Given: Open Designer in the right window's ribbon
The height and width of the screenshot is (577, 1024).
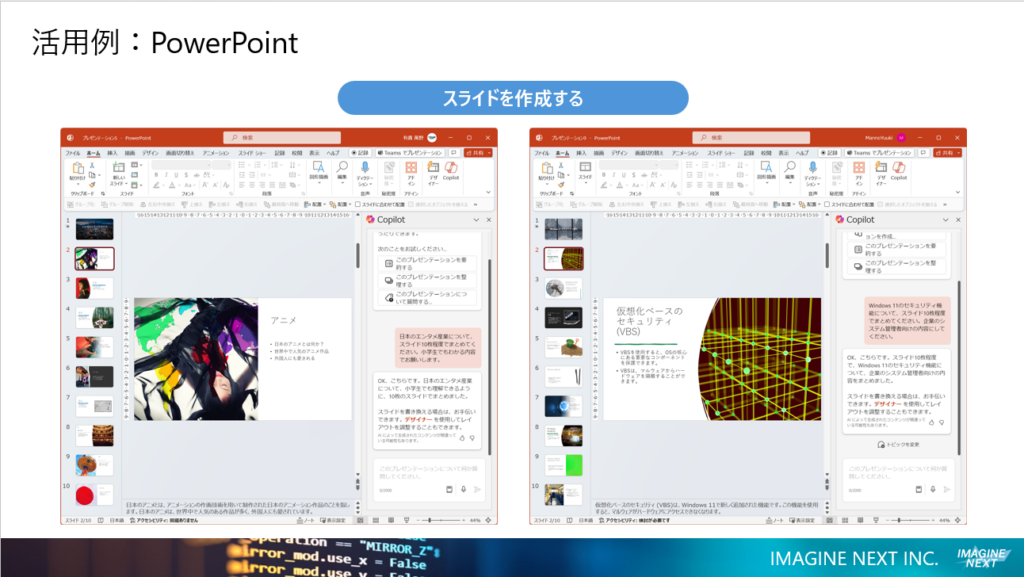Looking at the screenshot, I should tap(881, 173).
